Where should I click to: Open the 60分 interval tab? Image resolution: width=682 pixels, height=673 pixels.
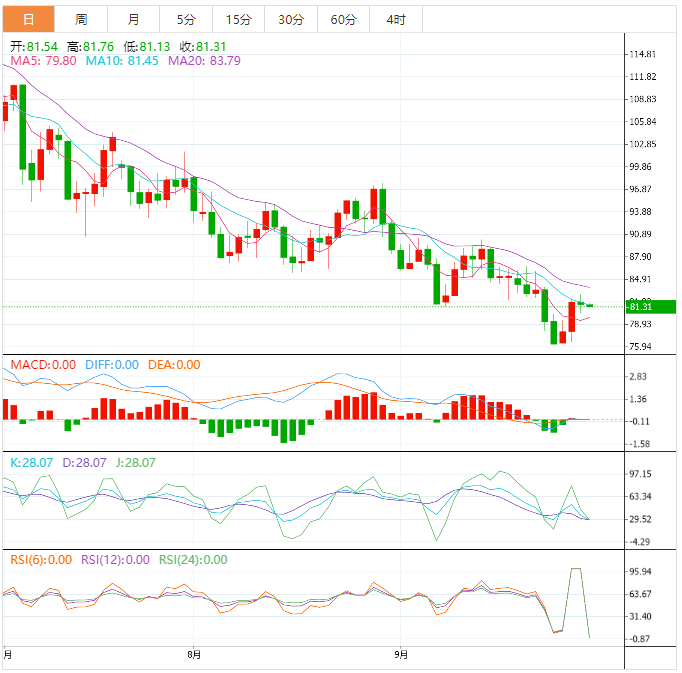(x=343, y=20)
